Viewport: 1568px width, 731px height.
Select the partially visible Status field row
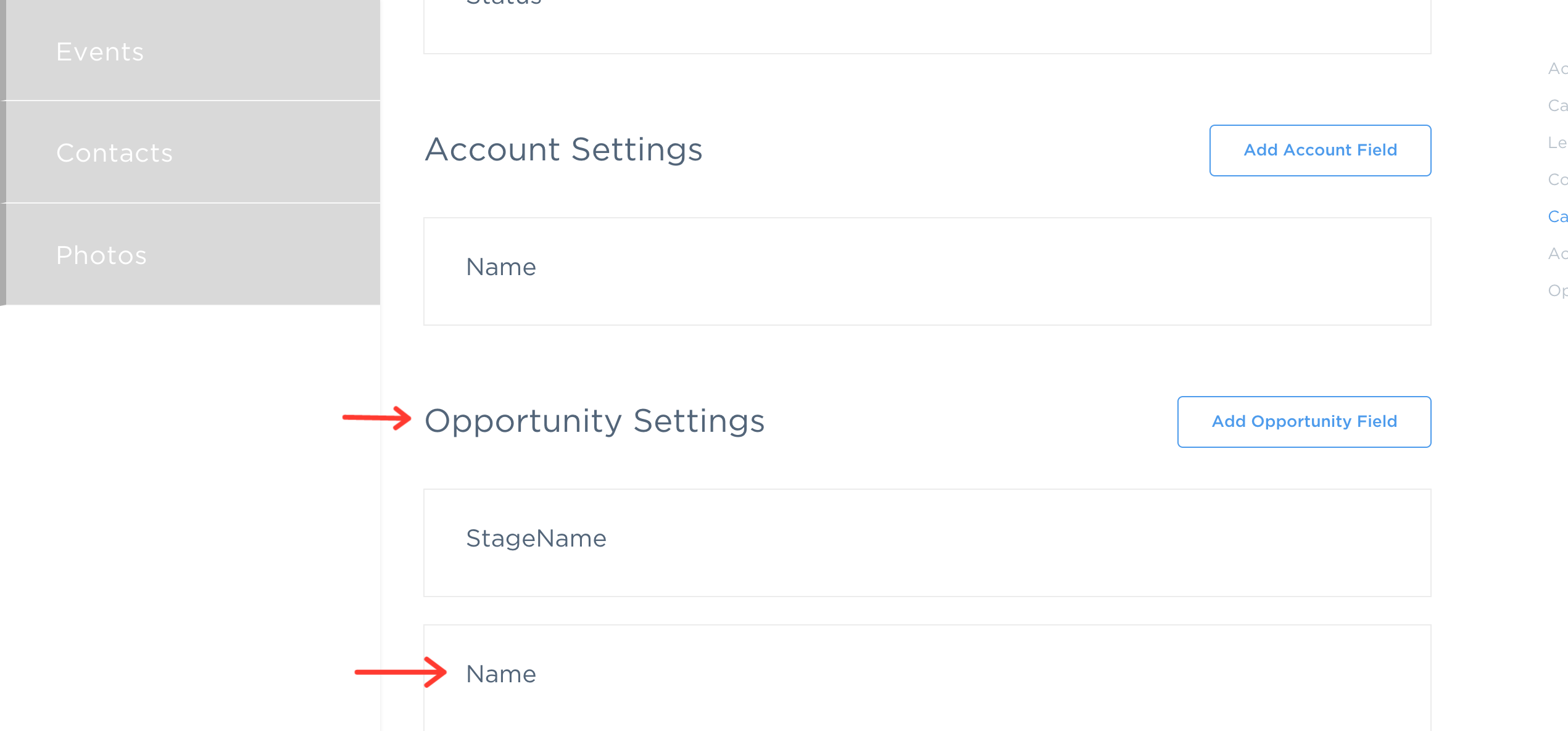coord(927,27)
